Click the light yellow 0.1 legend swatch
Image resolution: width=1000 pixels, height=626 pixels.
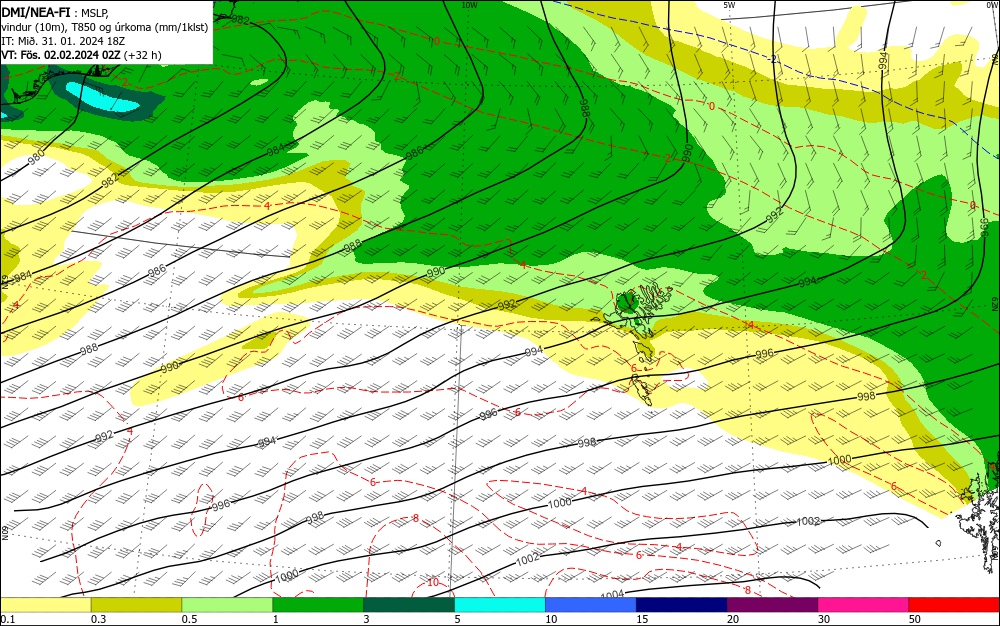[45, 605]
